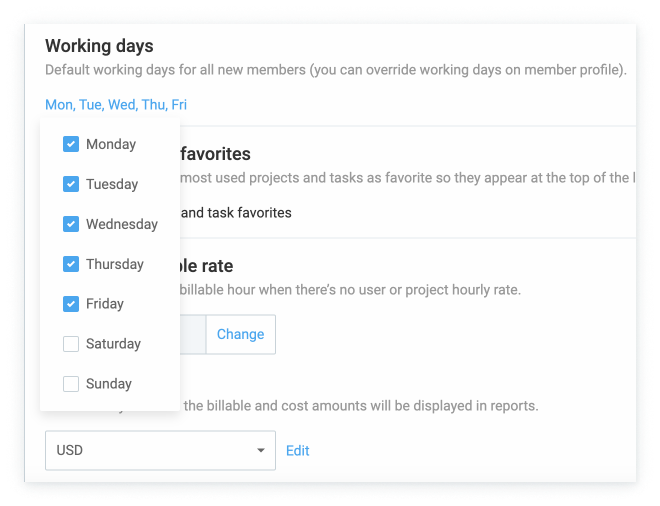This screenshot has height=506, width=660.
Task: Click the billable rate field beside Change
Action: pyautogui.click(x=192, y=334)
